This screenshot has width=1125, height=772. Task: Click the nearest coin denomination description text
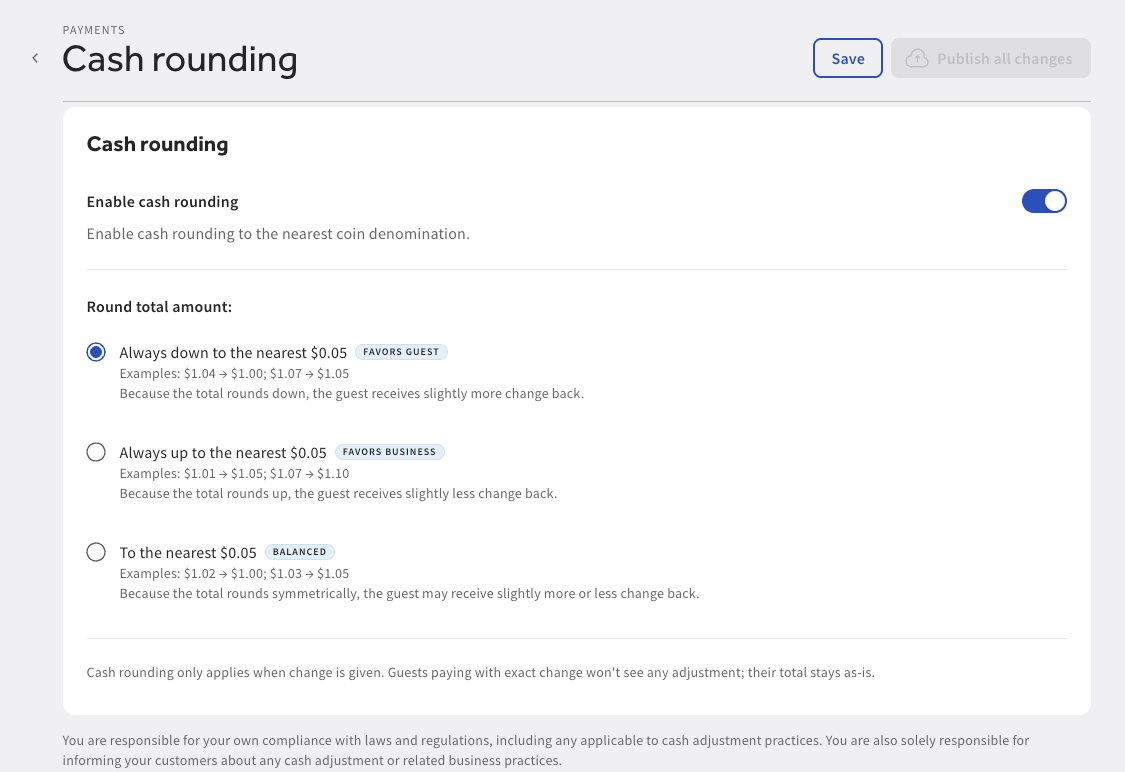pos(278,234)
